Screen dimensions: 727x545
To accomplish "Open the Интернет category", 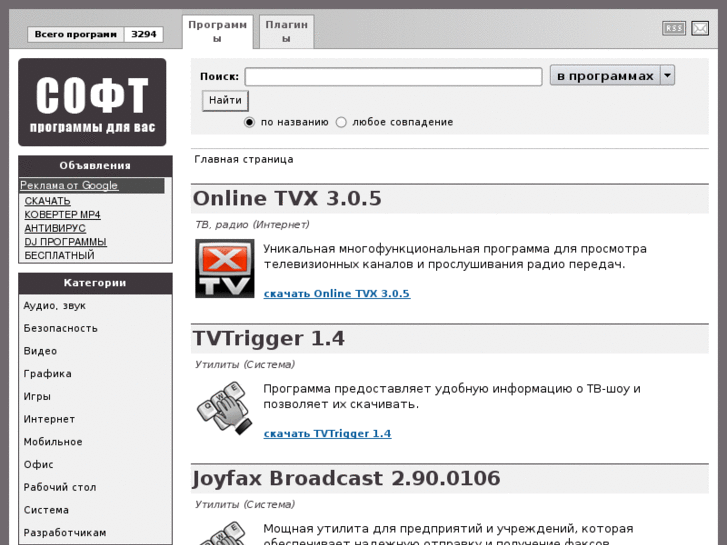I will 49,419.
